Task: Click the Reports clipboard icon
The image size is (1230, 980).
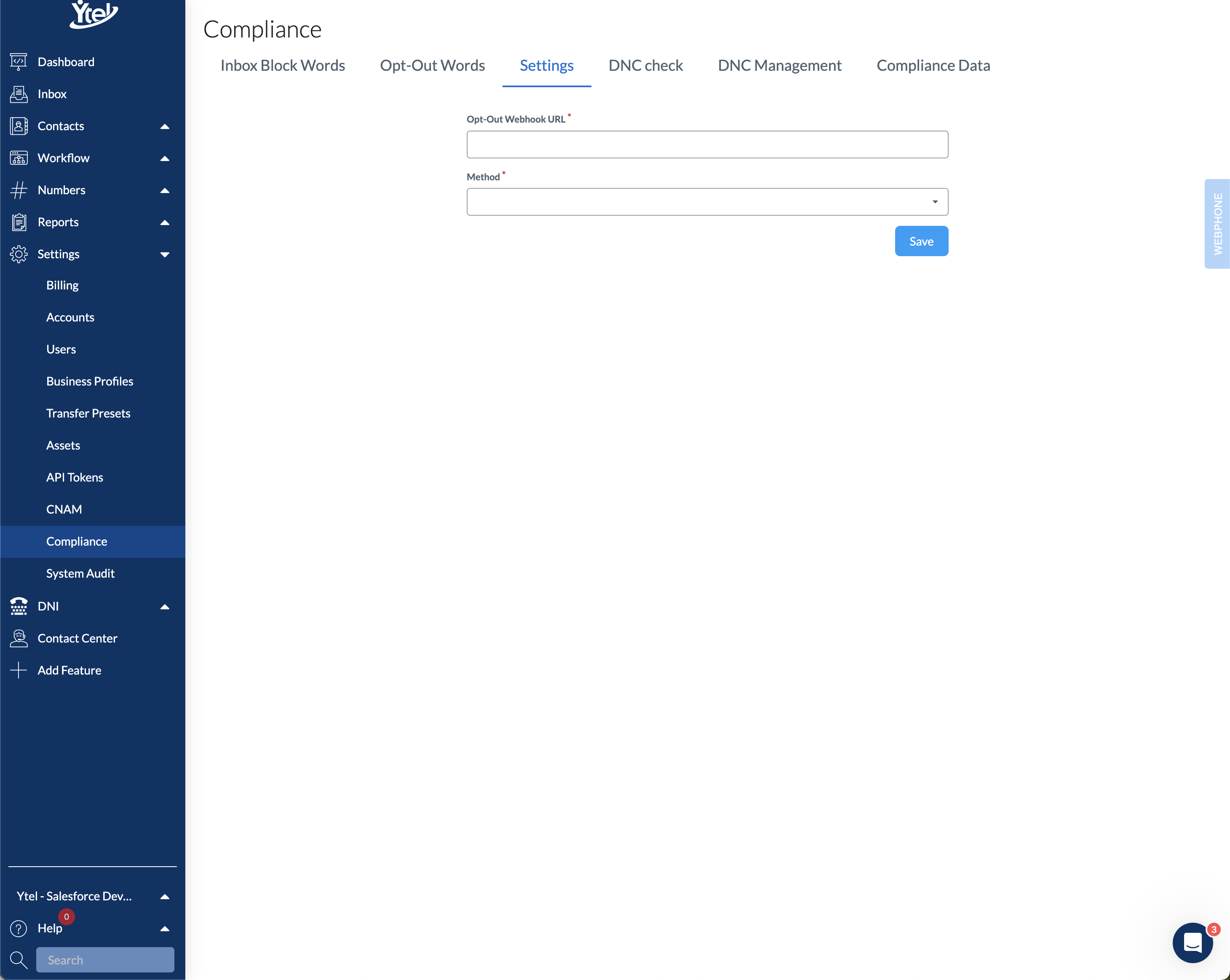Action: pyautogui.click(x=18, y=222)
